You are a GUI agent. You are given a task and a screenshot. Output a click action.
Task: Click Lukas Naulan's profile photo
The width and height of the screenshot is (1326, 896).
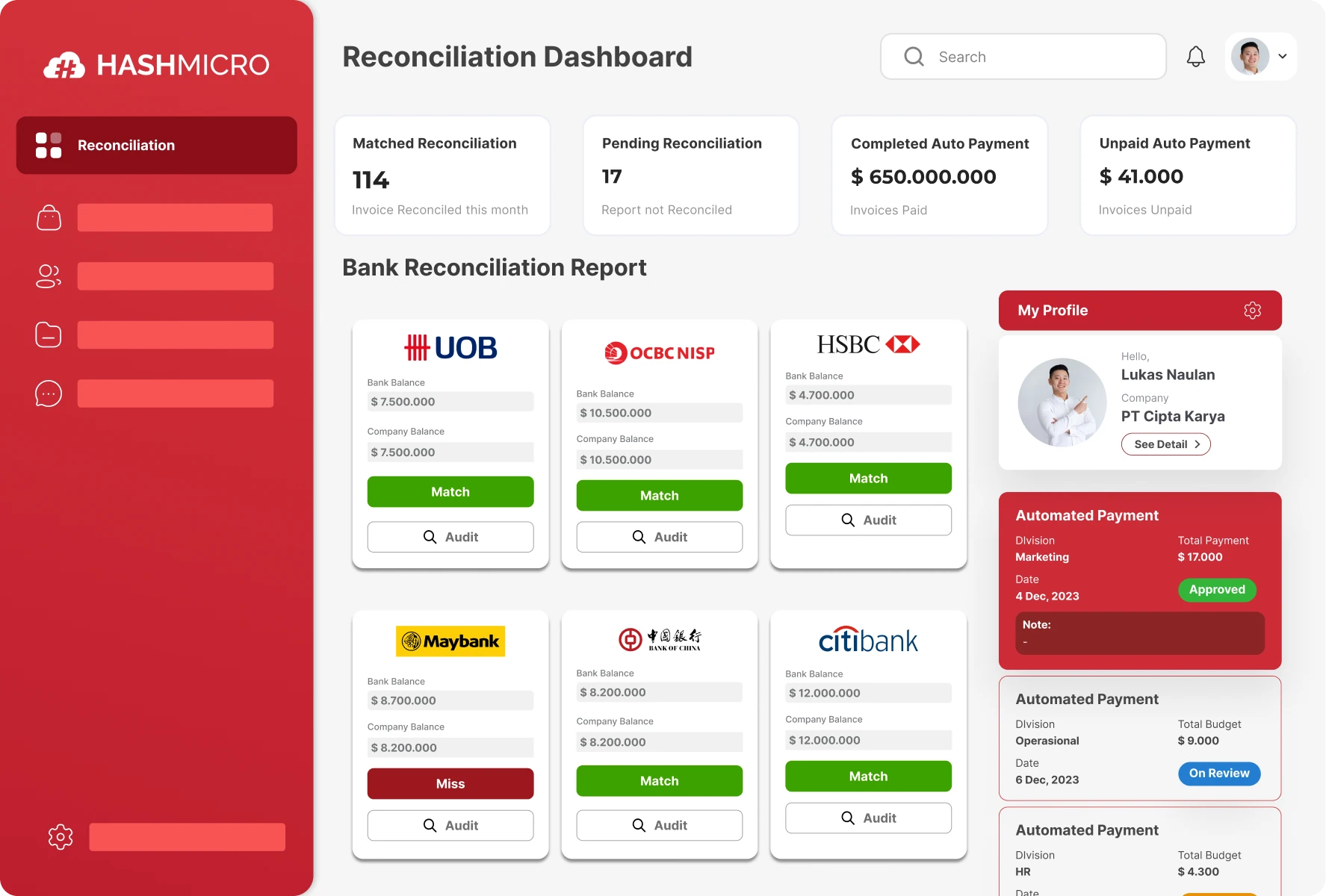1062,402
